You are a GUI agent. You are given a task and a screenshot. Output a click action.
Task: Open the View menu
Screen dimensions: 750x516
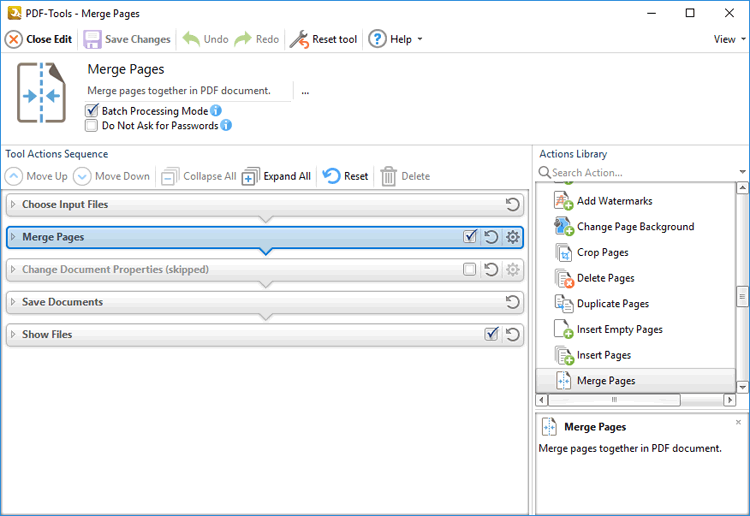coord(729,40)
